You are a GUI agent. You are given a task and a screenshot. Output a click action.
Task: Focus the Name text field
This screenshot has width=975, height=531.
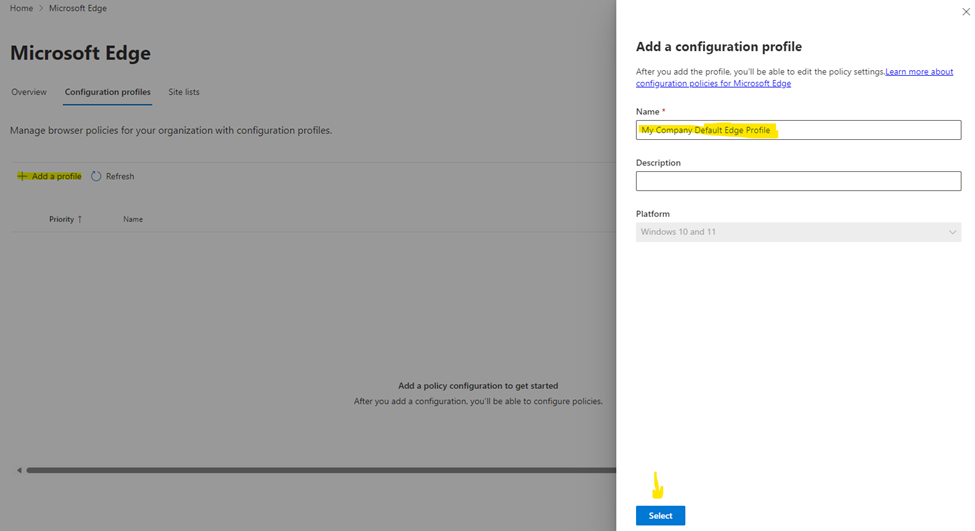[x=797, y=130]
